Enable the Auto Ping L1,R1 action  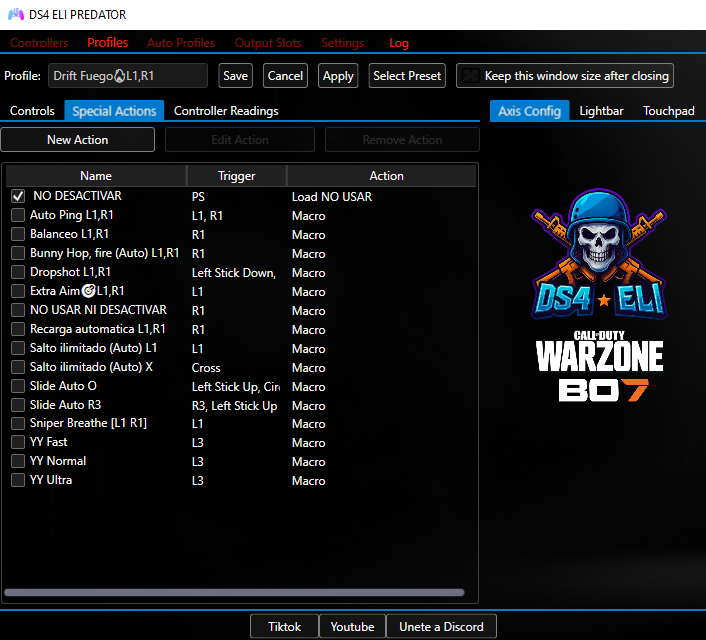[x=18, y=215]
